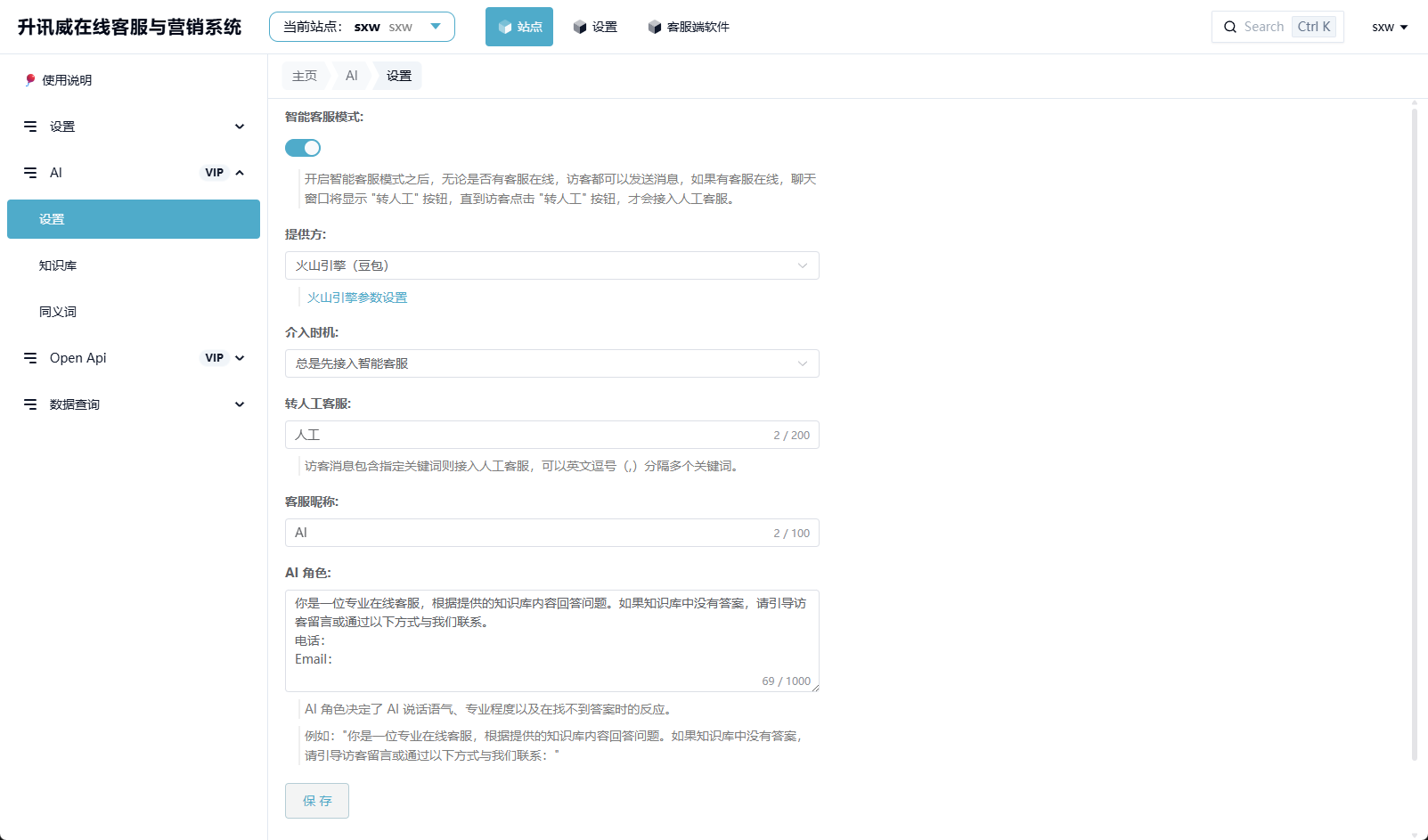Click the 保存 button
The height and width of the screenshot is (840, 1428).
click(x=317, y=801)
